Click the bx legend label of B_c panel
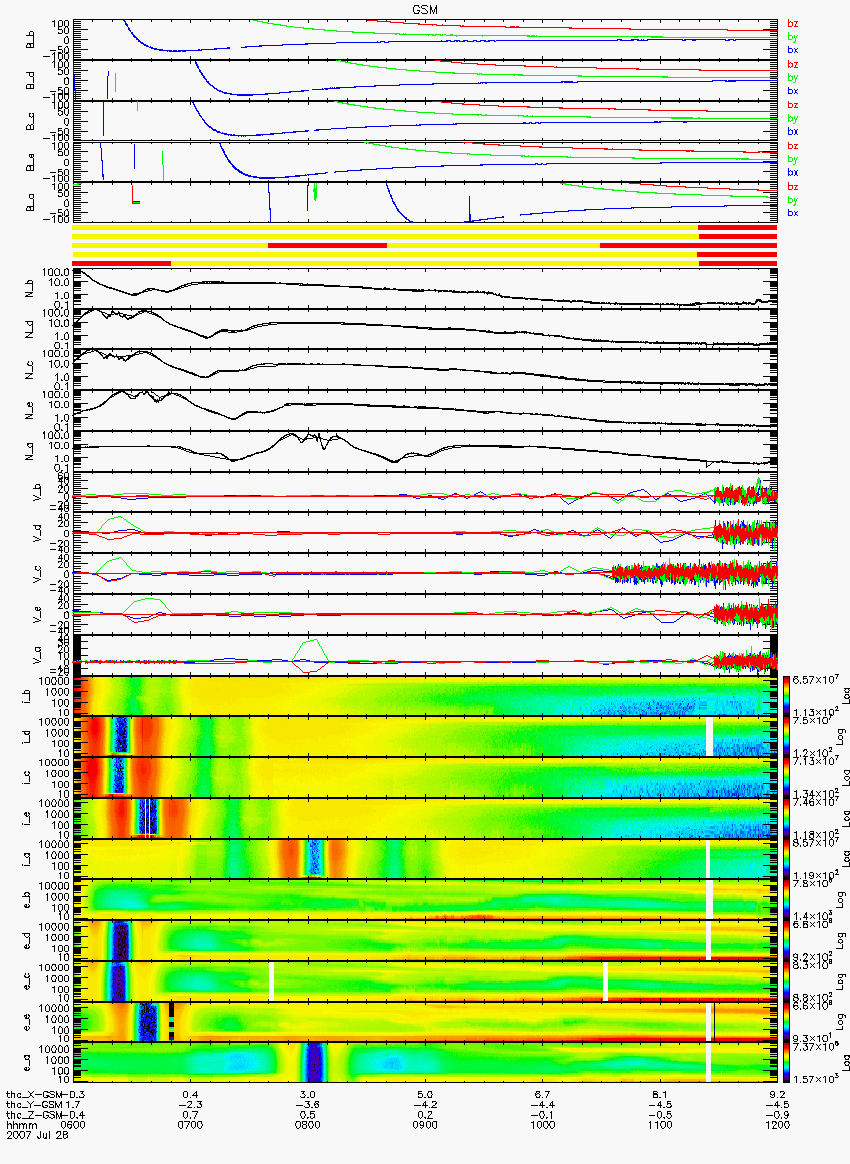This screenshot has height=1164, width=850. pos(793,131)
